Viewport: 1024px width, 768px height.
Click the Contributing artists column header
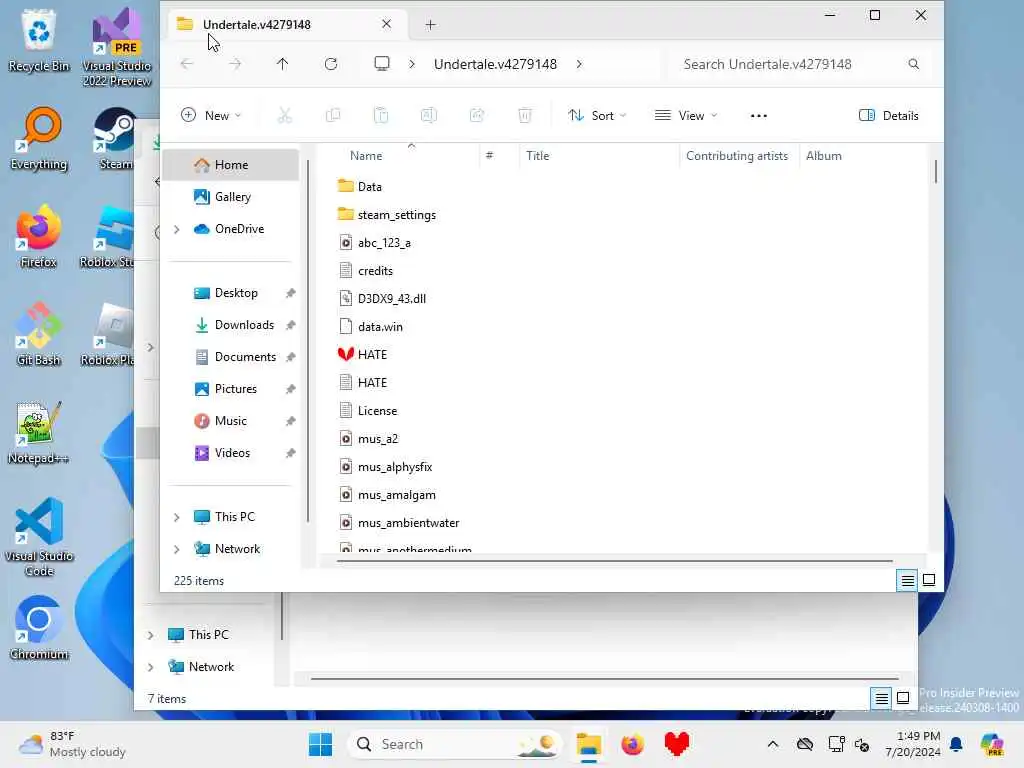[x=739, y=155]
